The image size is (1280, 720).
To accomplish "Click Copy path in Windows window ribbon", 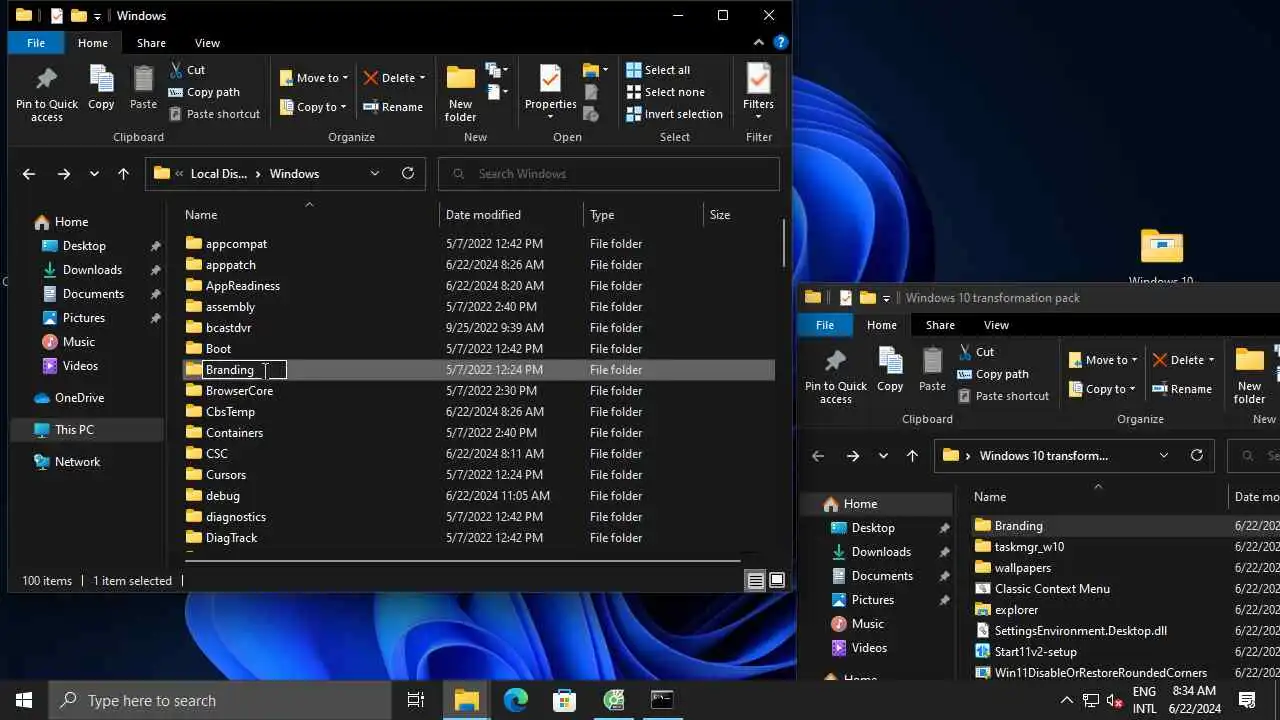I will coord(204,92).
